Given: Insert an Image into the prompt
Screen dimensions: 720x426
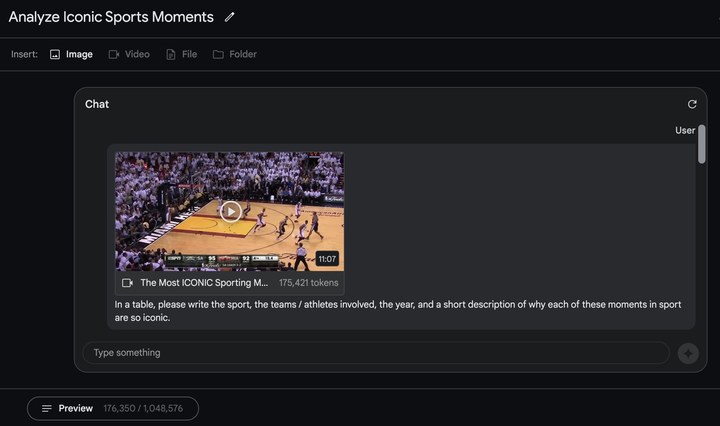Looking at the screenshot, I should click(x=71, y=54).
